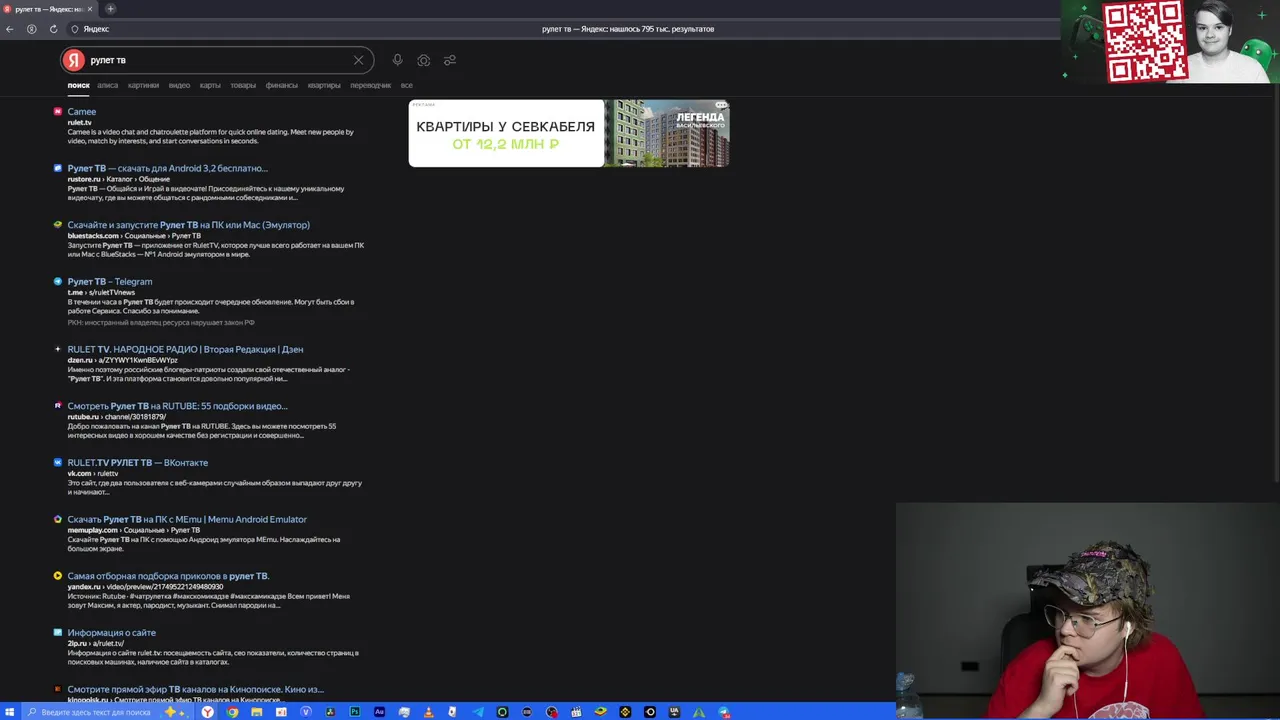The image size is (1280, 720).
Task: Expand the все services list
Action: coord(407,85)
